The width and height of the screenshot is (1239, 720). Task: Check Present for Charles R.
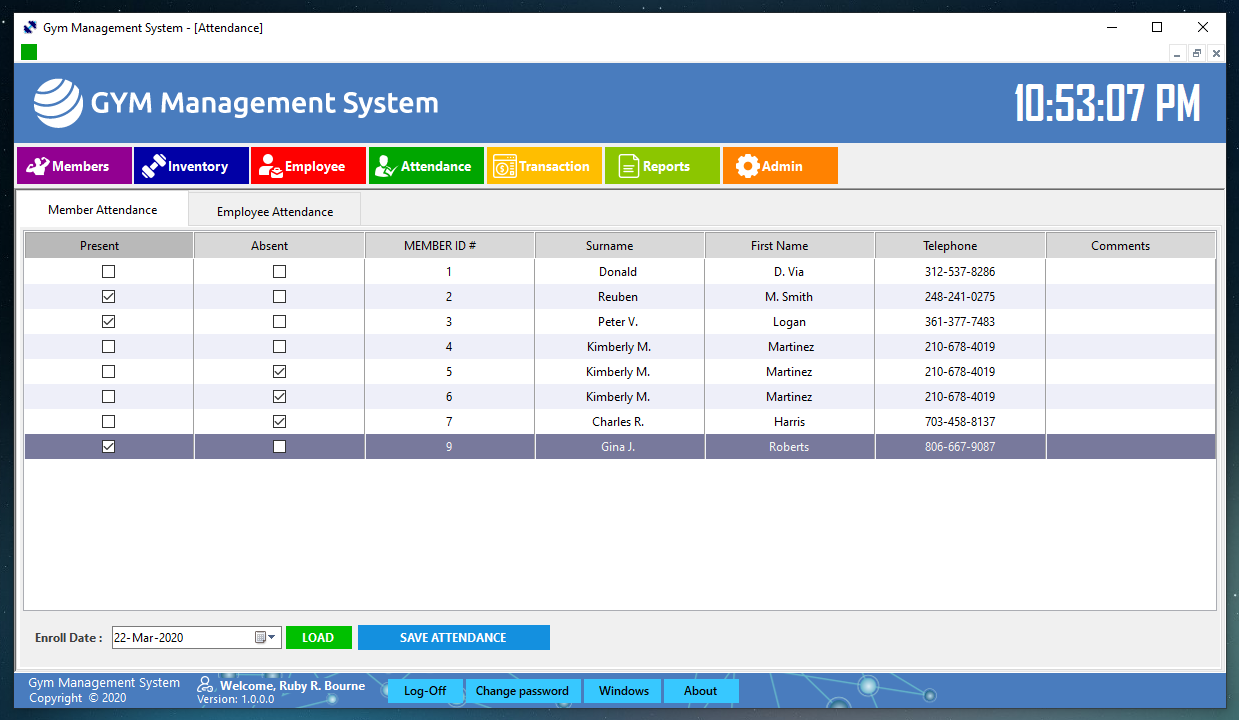(109, 422)
